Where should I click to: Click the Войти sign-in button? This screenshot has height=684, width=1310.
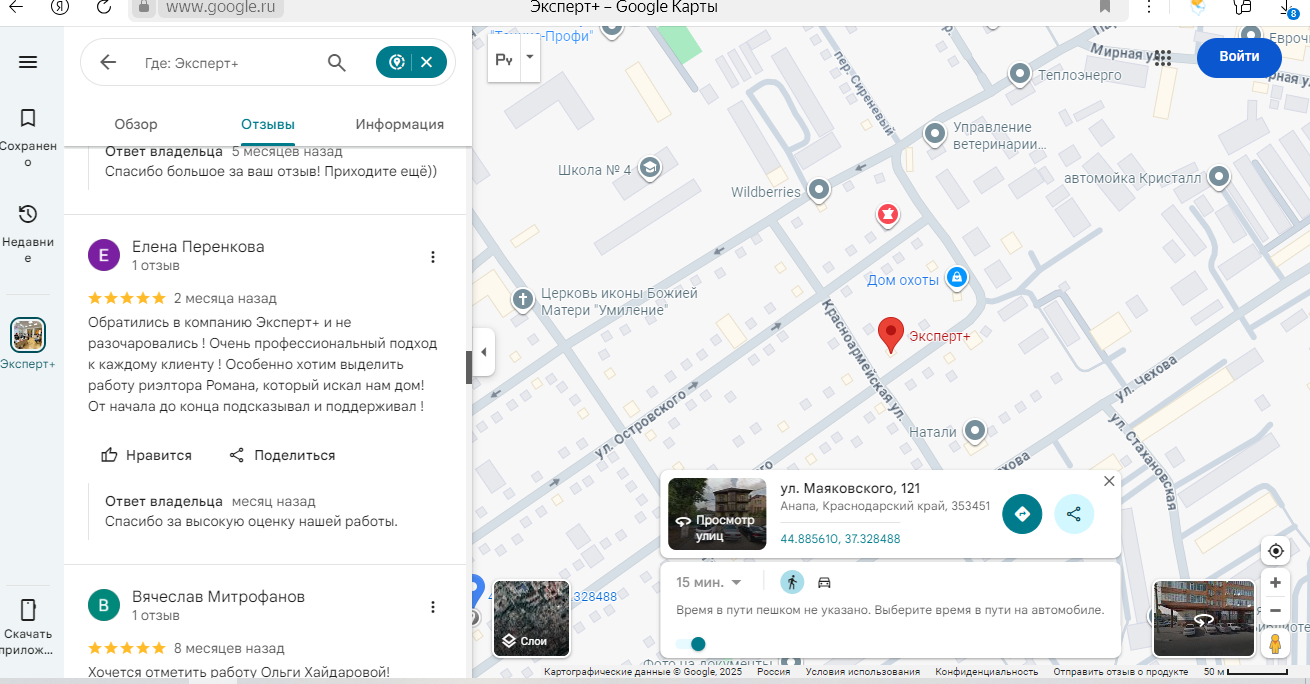click(1239, 57)
